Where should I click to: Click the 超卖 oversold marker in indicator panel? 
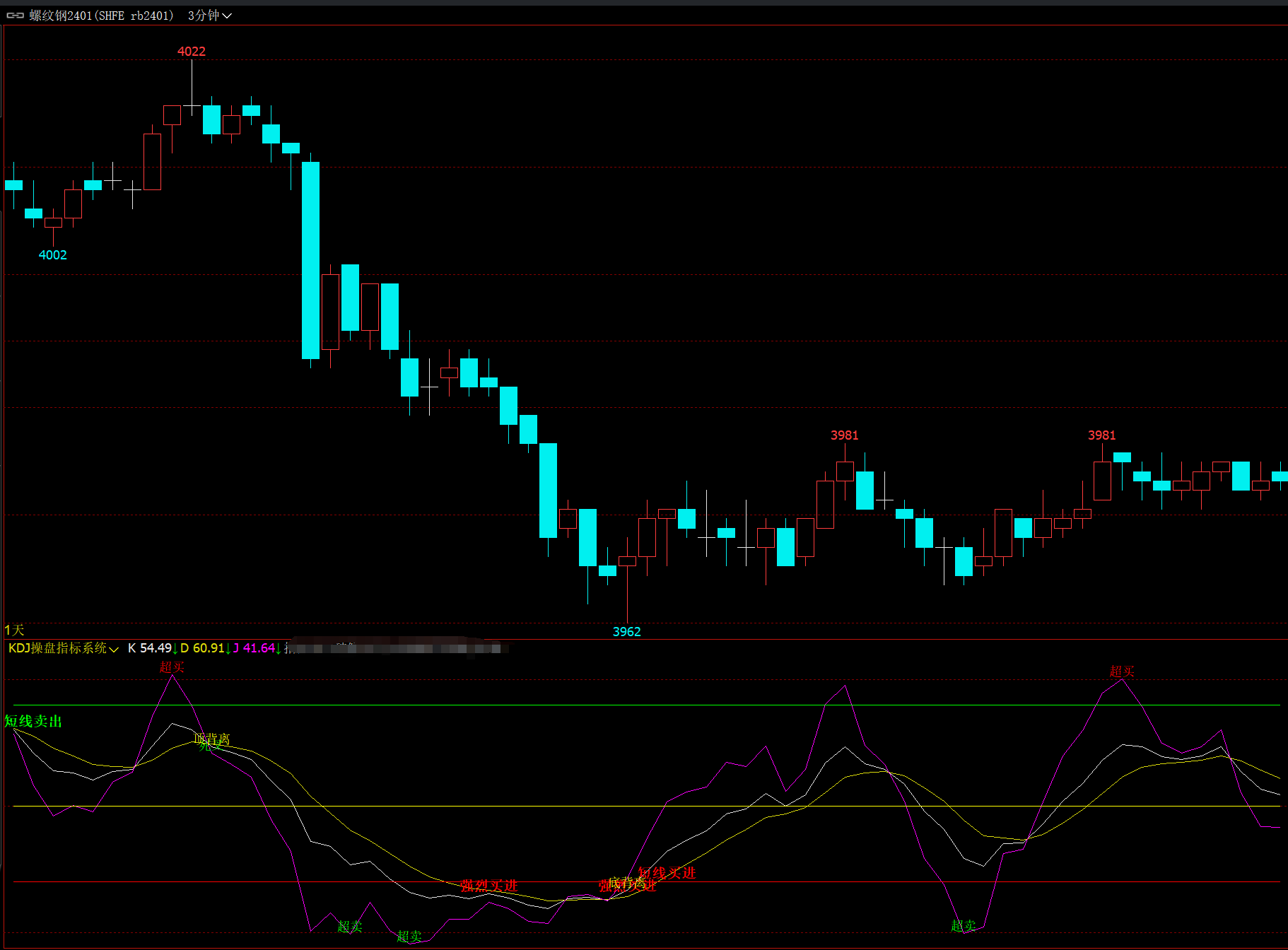tap(349, 927)
